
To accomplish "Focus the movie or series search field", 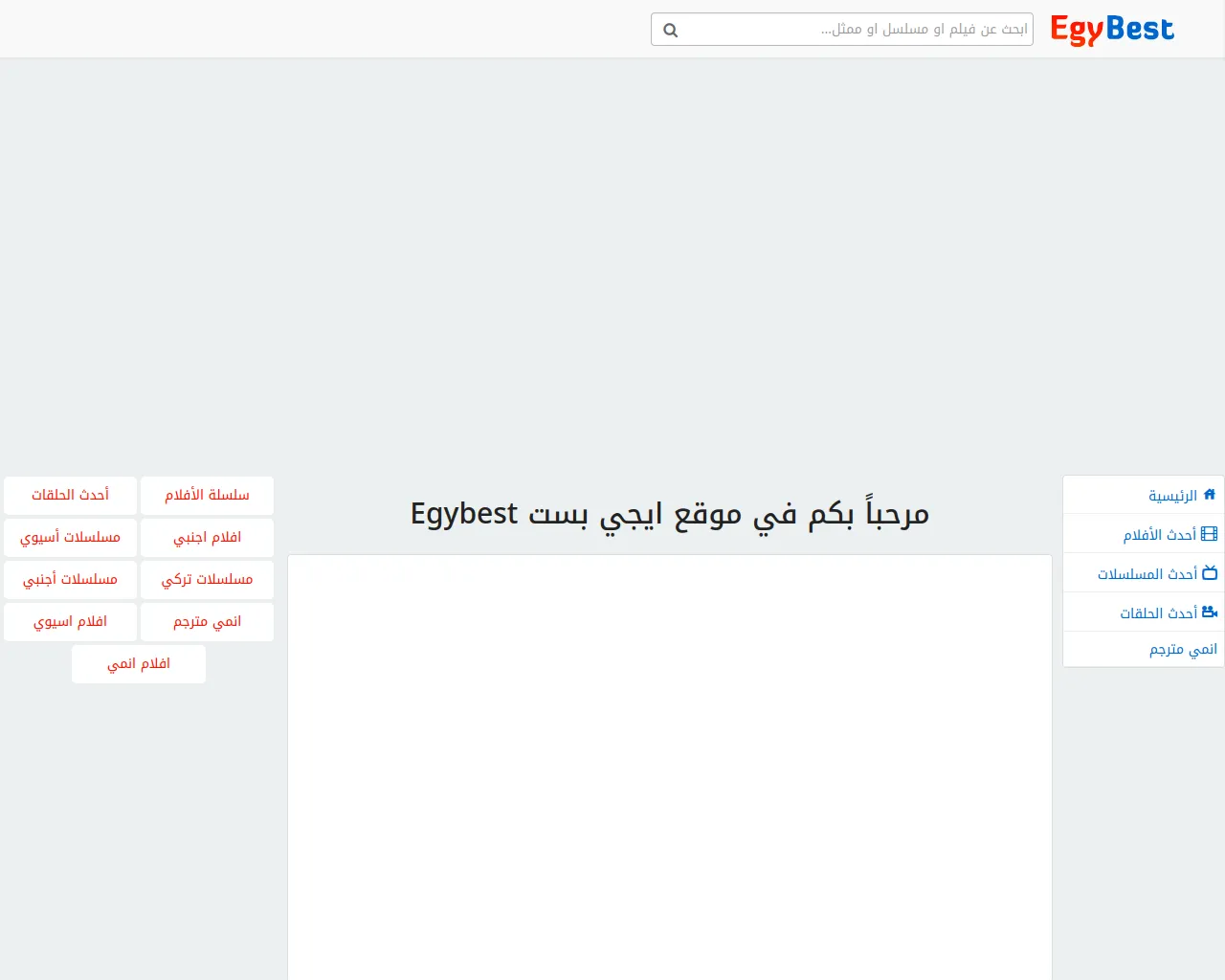I will click(x=842, y=30).
